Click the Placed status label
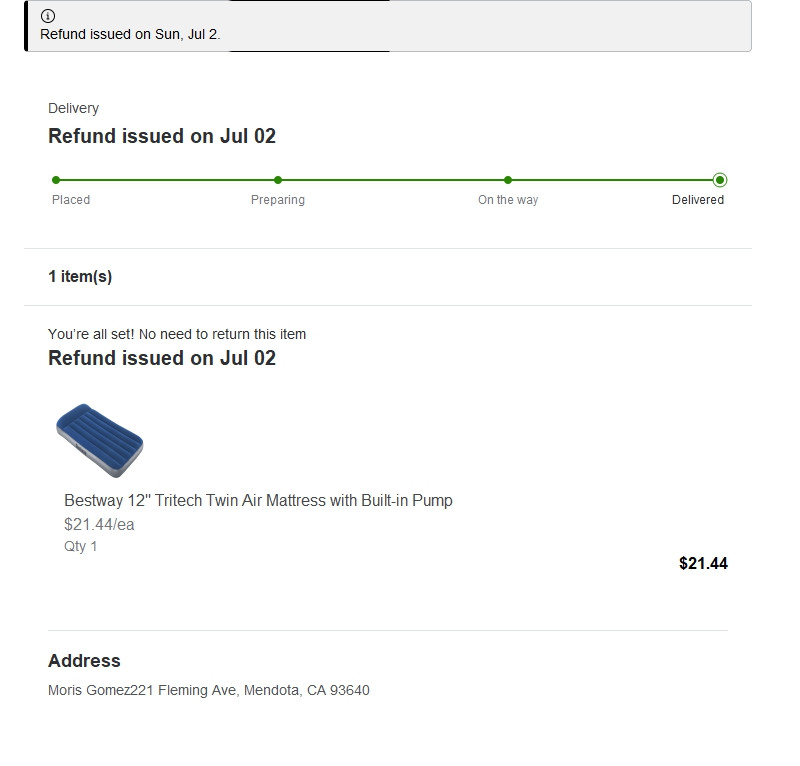This screenshot has width=800, height=766. click(x=71, y=200)
